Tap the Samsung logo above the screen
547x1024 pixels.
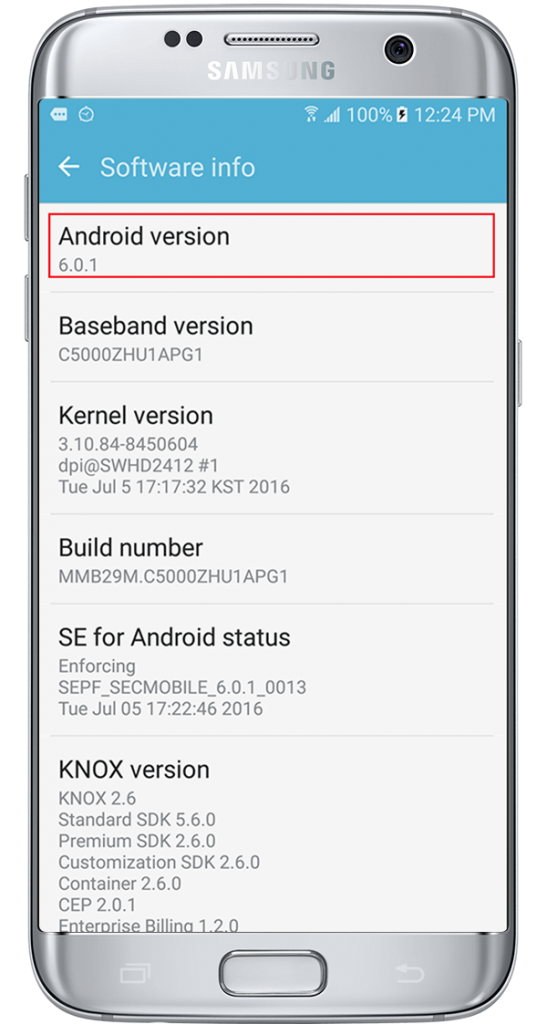272,71
